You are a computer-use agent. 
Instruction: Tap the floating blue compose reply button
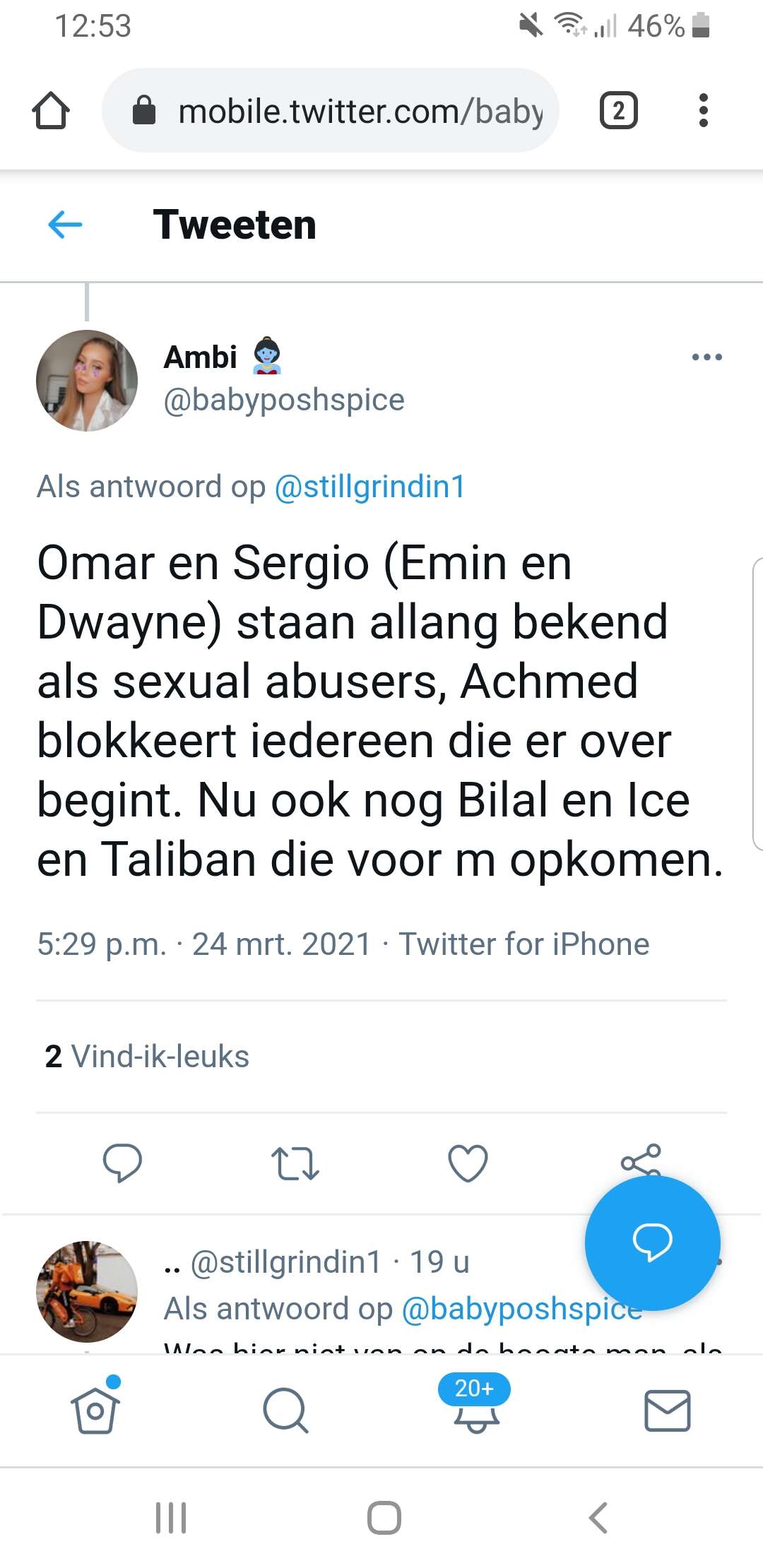click(652, 1242)
